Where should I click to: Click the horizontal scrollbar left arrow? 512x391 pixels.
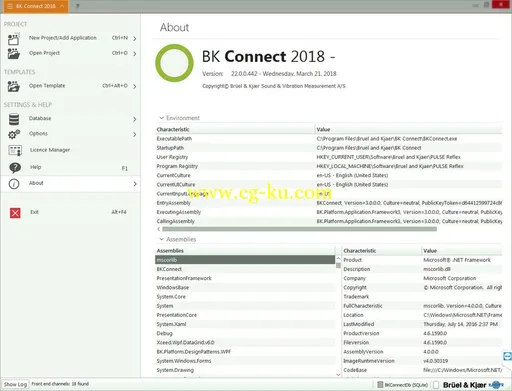click(159, 229)
